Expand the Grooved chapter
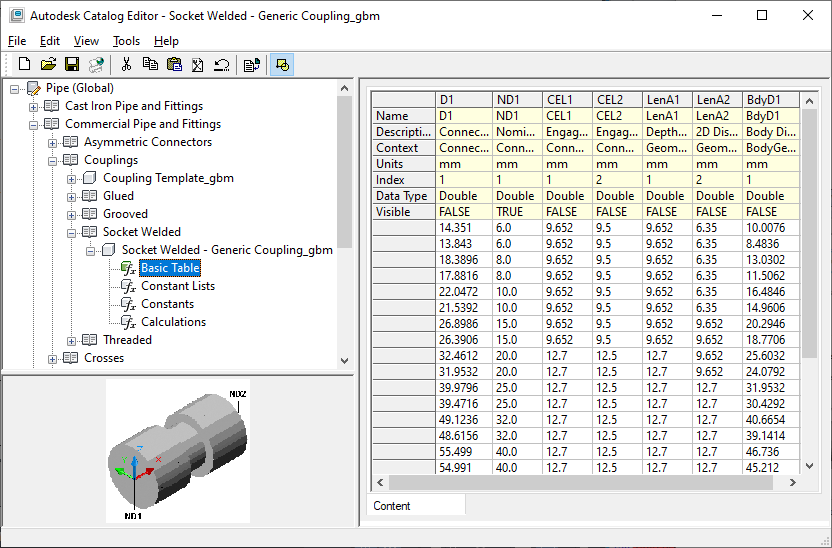Image resolution: width=832 pixels, height=548 pixels. [x=72, y=215]
